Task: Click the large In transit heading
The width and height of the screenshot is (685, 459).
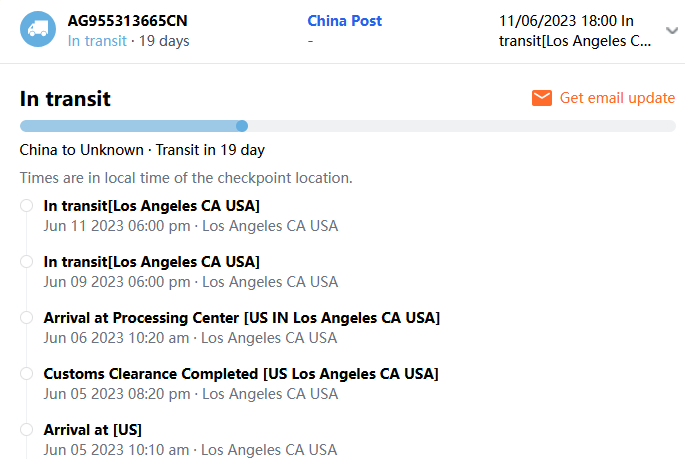Action: coord(65,99)
